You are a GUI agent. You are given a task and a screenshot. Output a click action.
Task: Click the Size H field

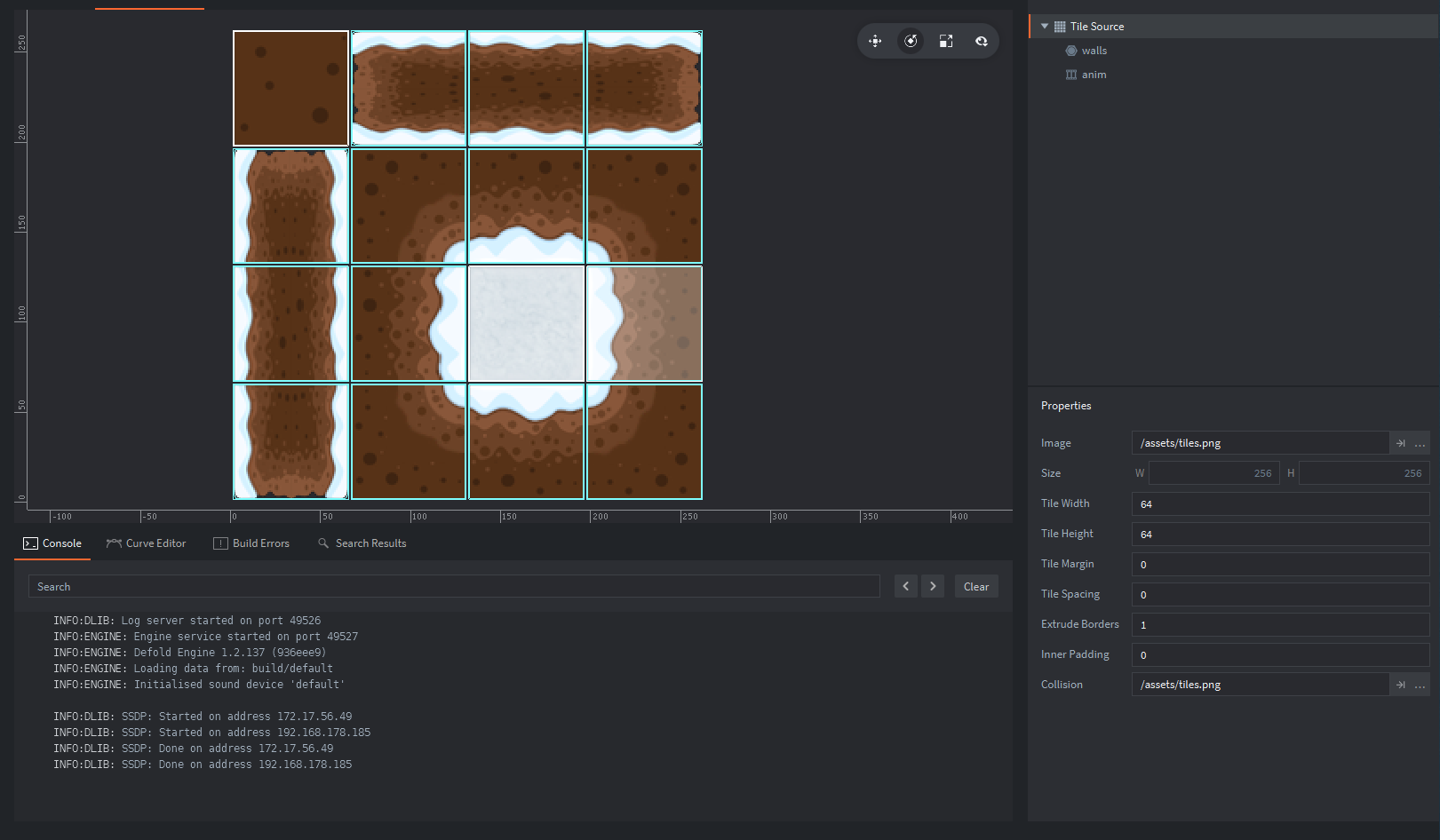point(1364,473)
